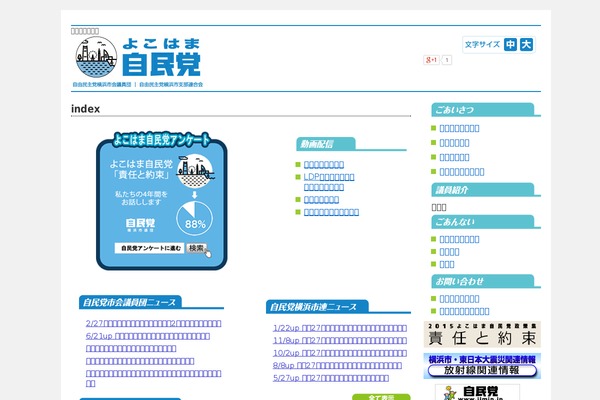Open the 5/27up news item link
600x400 pixels.
pyautogui.click(x=331, y=378)
